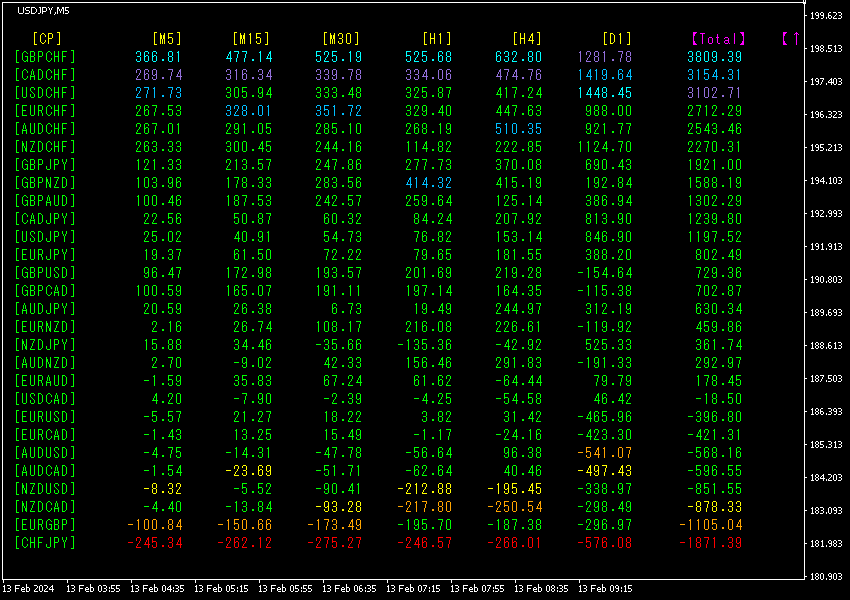The image size is (850, 600).
Task: Click the [AUDCAD] pair label
Action: 45,470
